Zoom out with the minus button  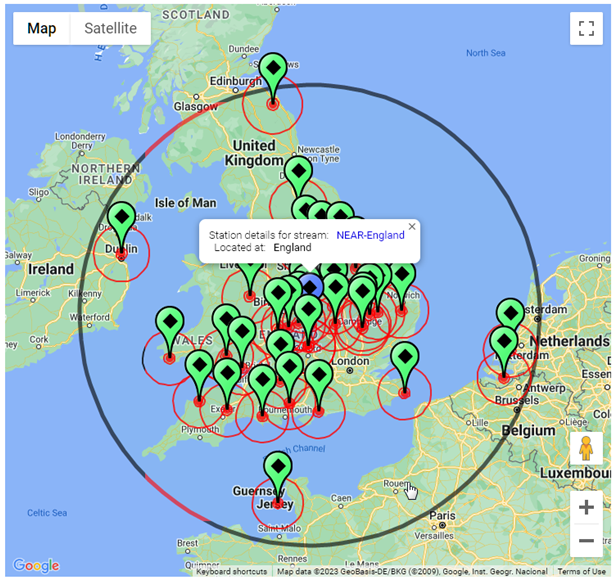tap(586, 541)
